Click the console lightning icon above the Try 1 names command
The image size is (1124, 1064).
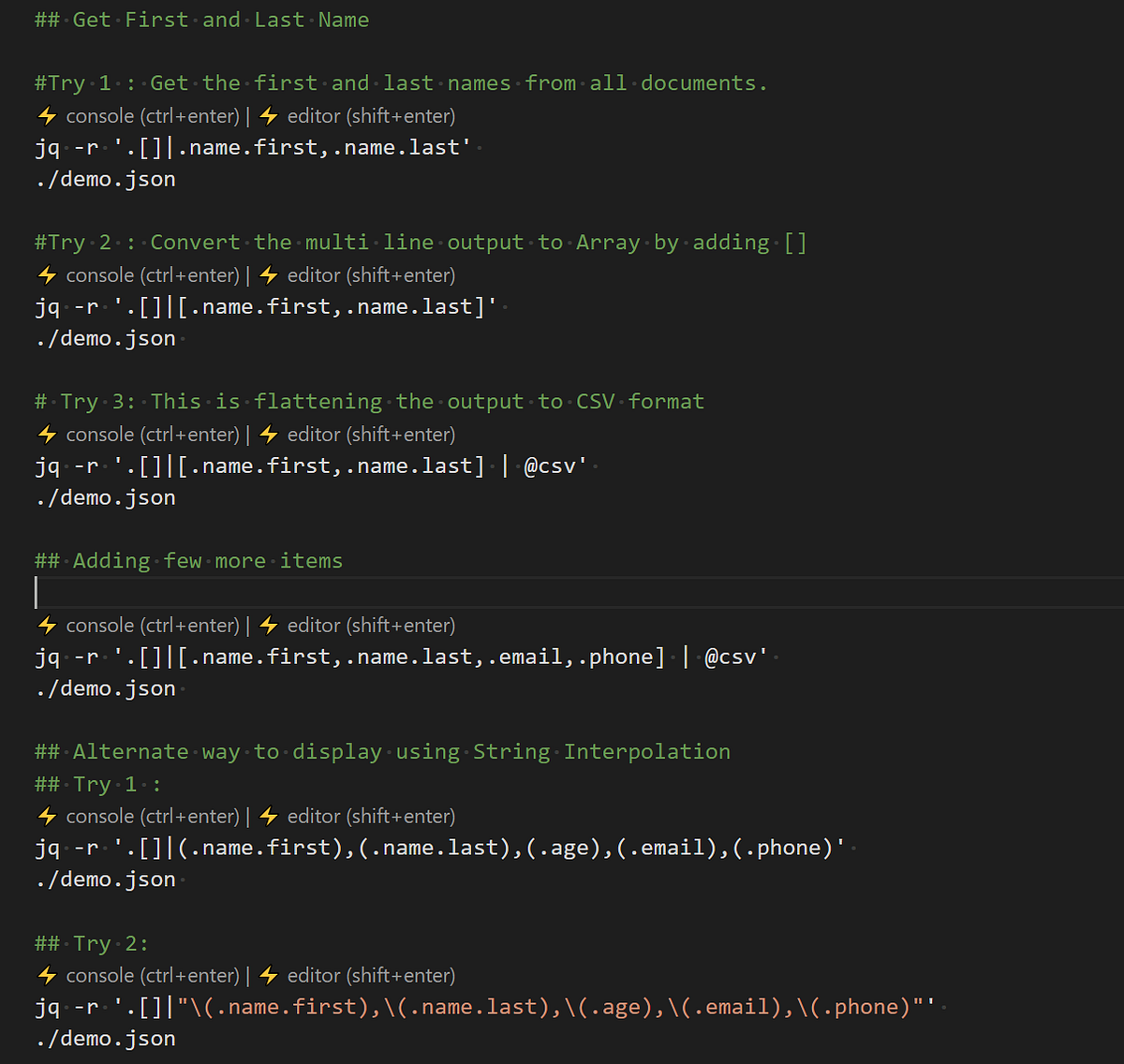click(x=47, y=116)
